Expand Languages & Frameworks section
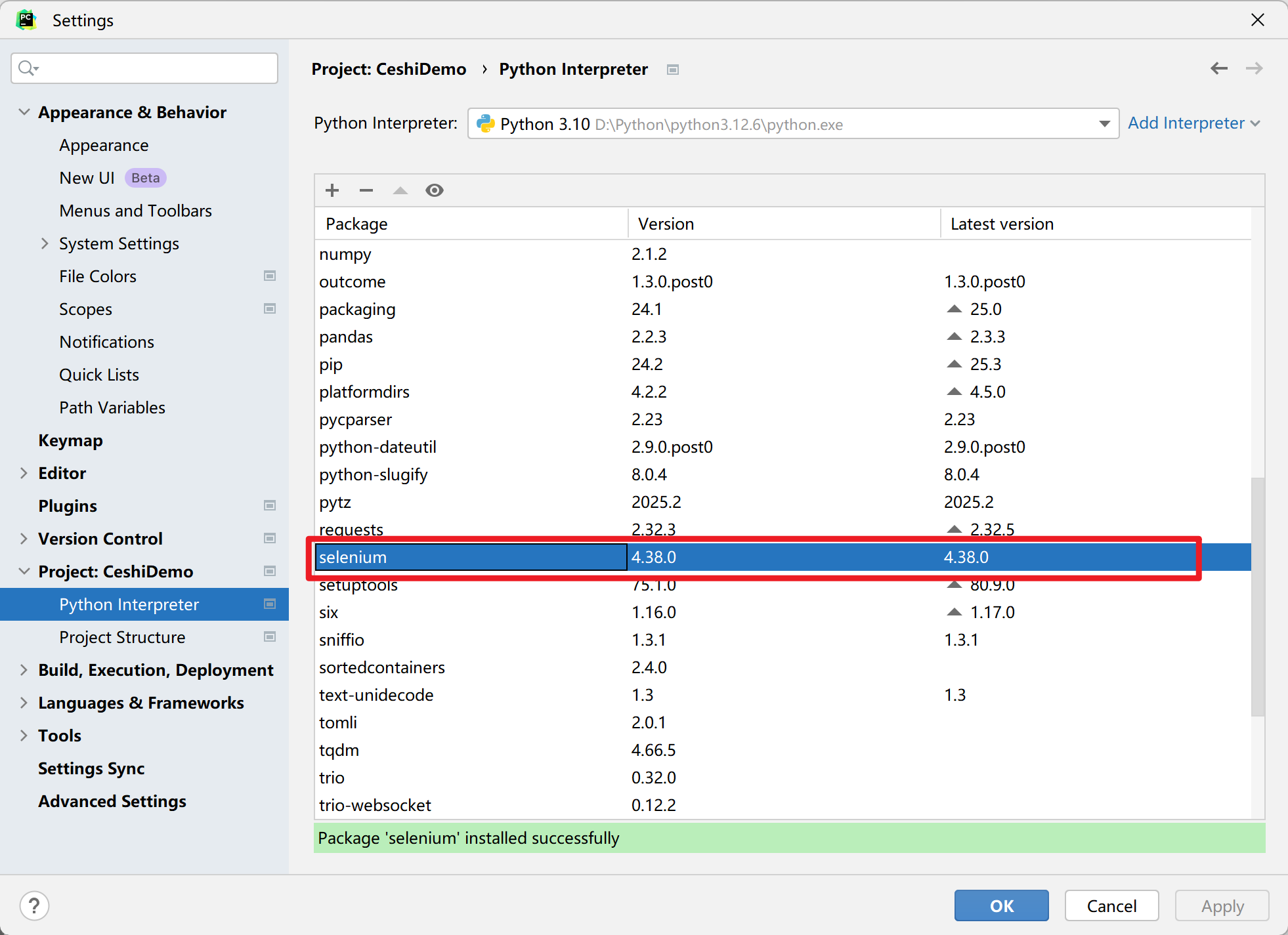The image size is (1288, 935). click(24, 703)
